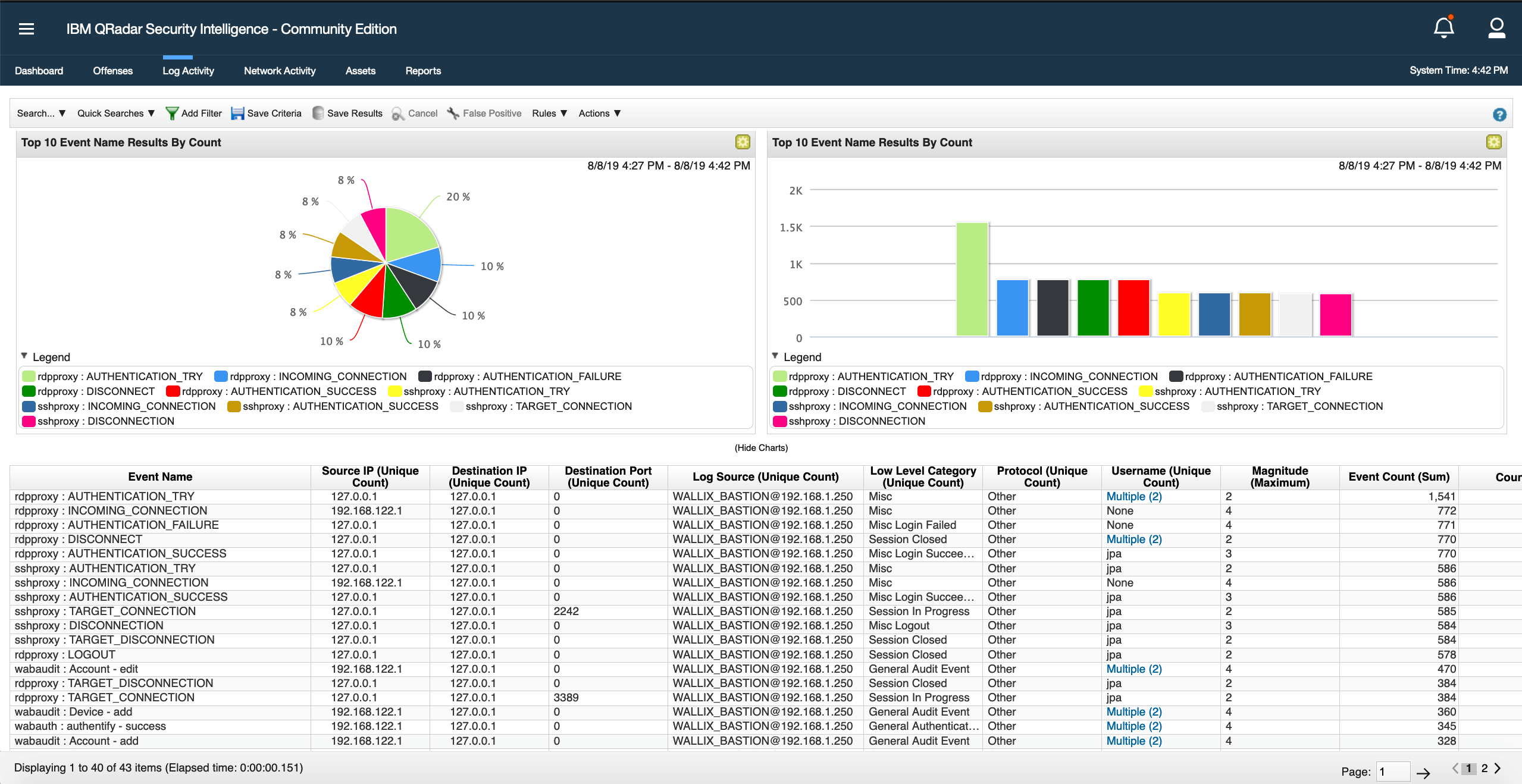Open Multiple (2) for wabaudit Account - edit
This screenshot has width=1522, height=784.
tap(1134, 669)
